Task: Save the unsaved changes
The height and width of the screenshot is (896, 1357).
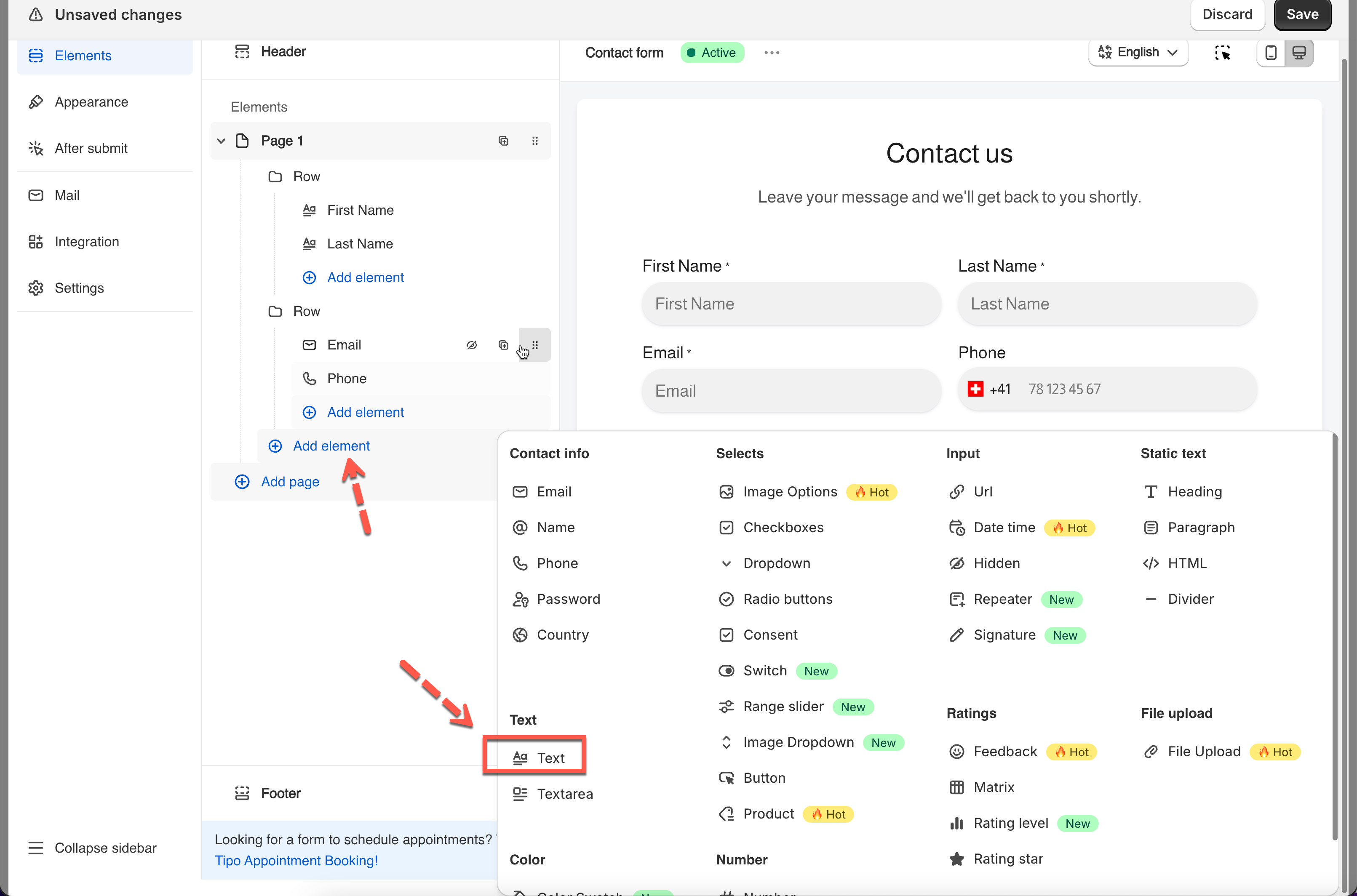Action: click(x=1301, y=14)
